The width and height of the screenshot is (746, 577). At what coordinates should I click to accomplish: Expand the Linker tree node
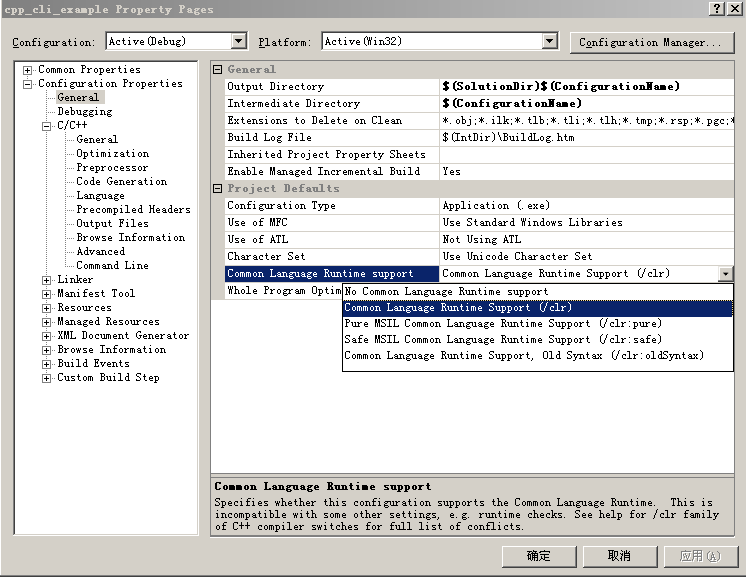(x=47, y=280)
